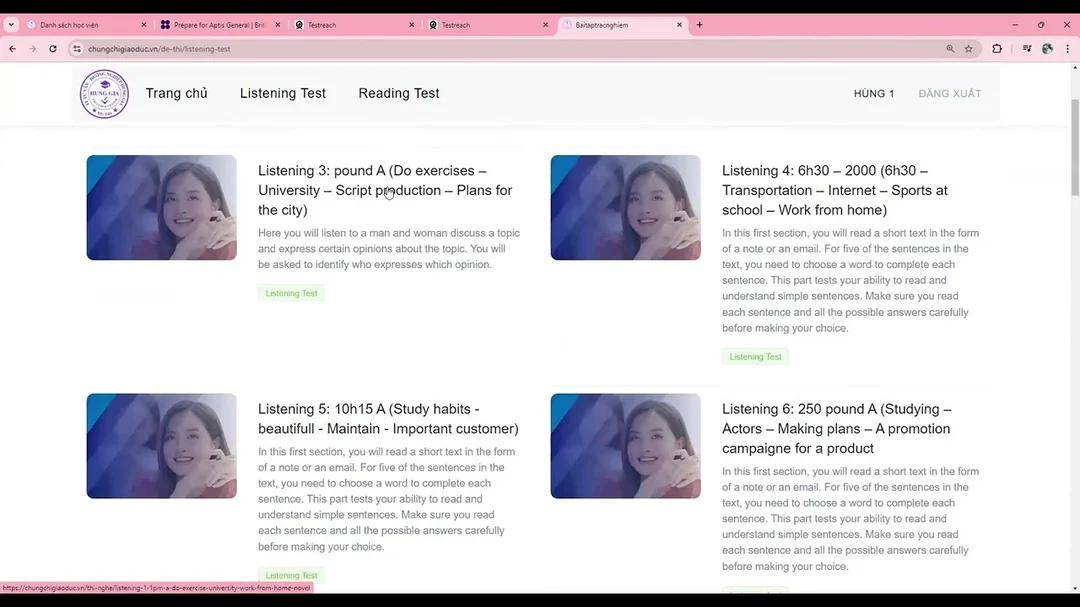This screenshot has width=1080, height=607.
Task: Select the Baitaptracnghiem tab
Action: [622, 25]
